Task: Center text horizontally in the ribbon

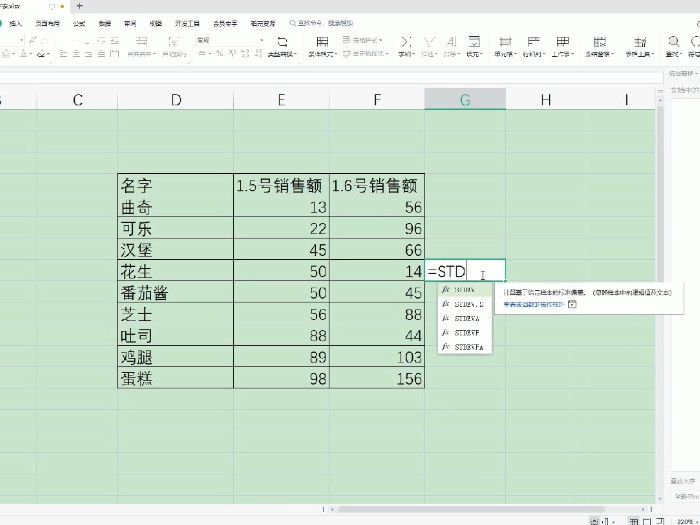Action: pos(76,54)
